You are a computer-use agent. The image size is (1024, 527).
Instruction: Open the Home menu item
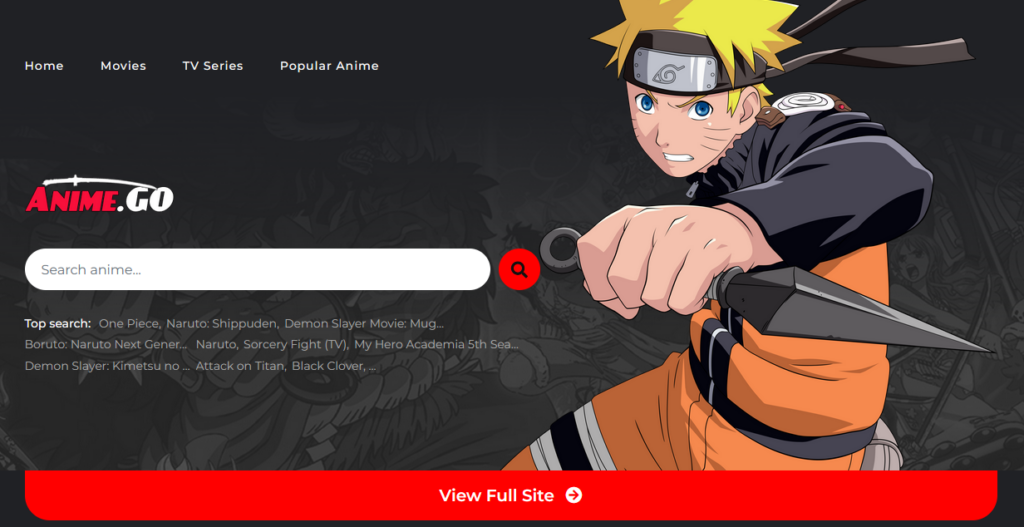tap(44, 66)
